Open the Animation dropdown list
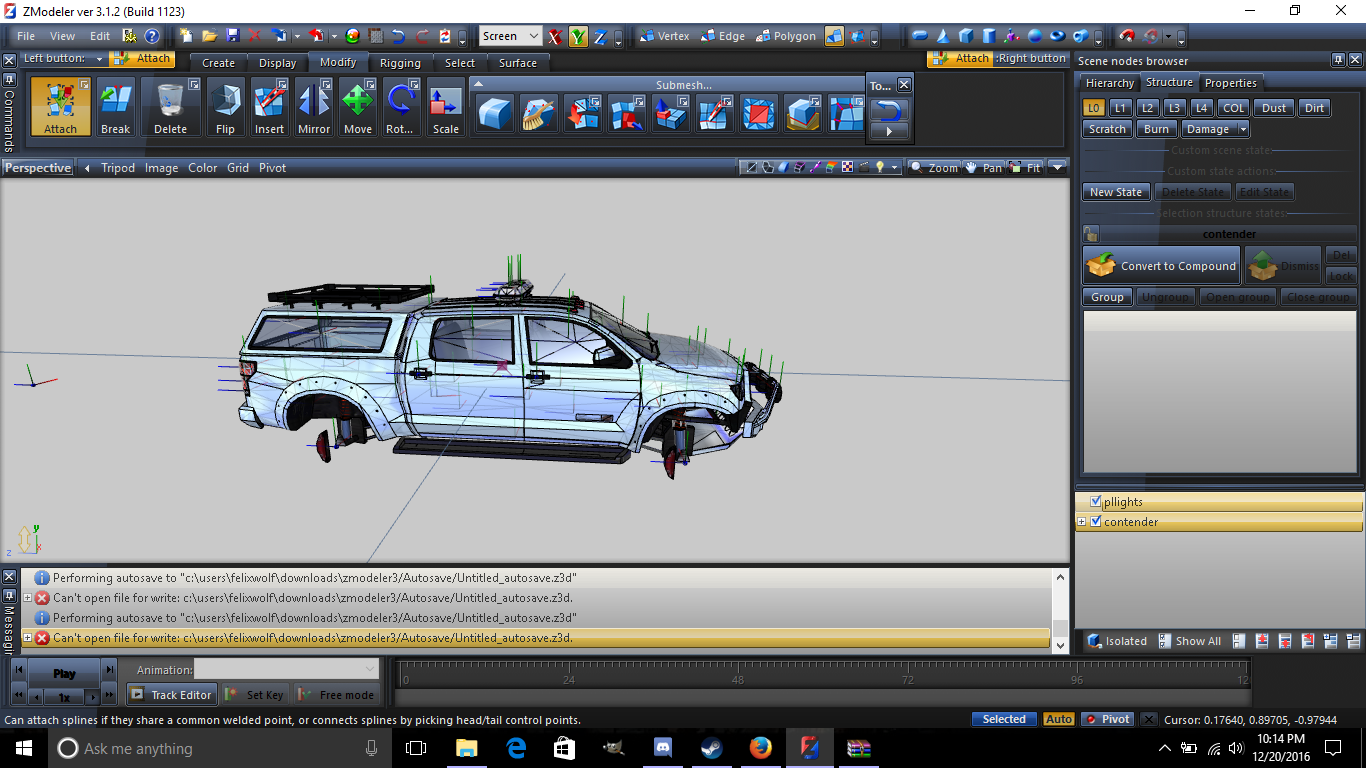 [370, 670]
